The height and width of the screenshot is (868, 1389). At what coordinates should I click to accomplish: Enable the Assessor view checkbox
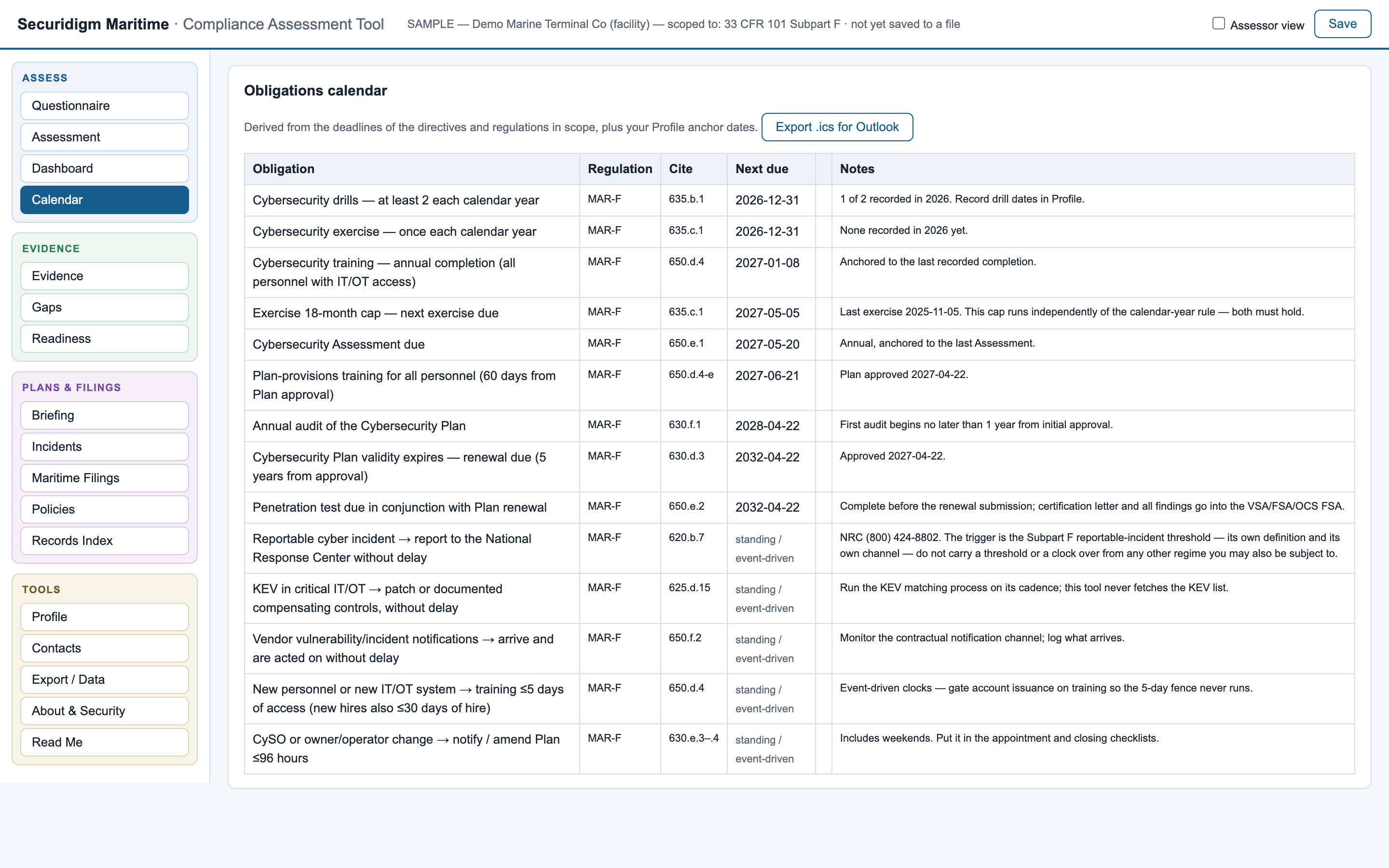point(1219,24)
